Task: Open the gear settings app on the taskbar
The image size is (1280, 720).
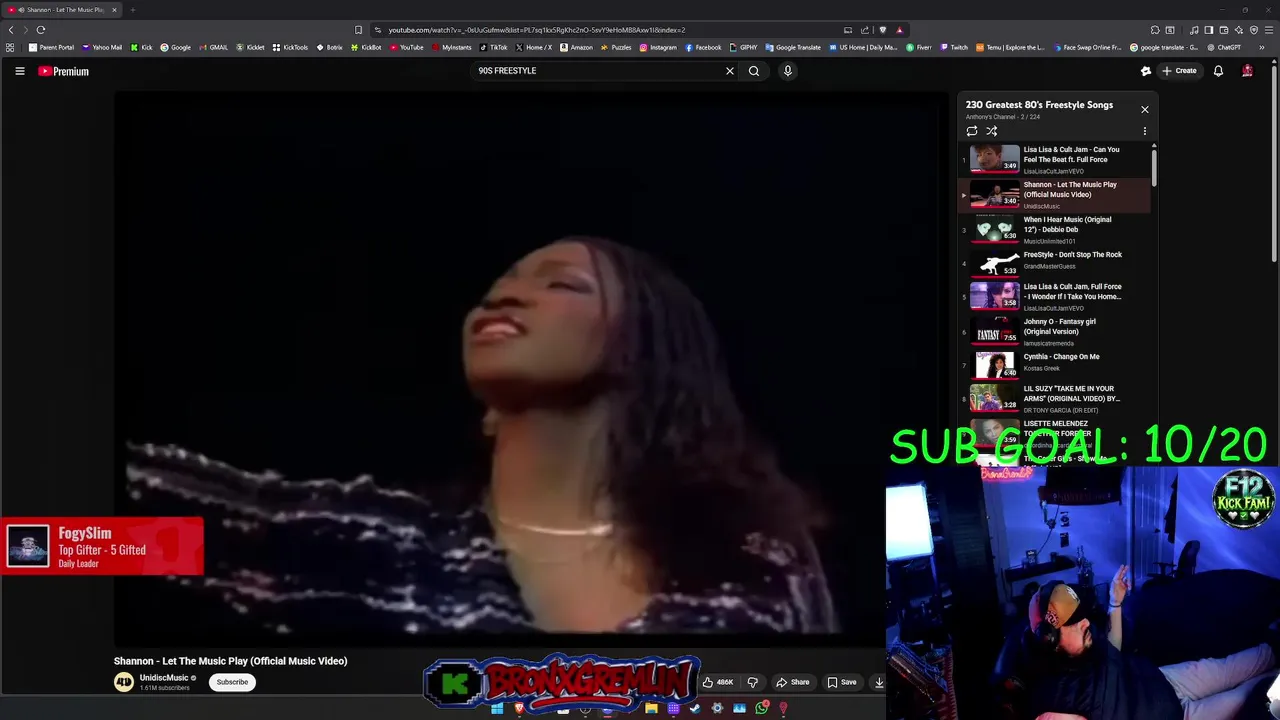Action: coord(717,709)
